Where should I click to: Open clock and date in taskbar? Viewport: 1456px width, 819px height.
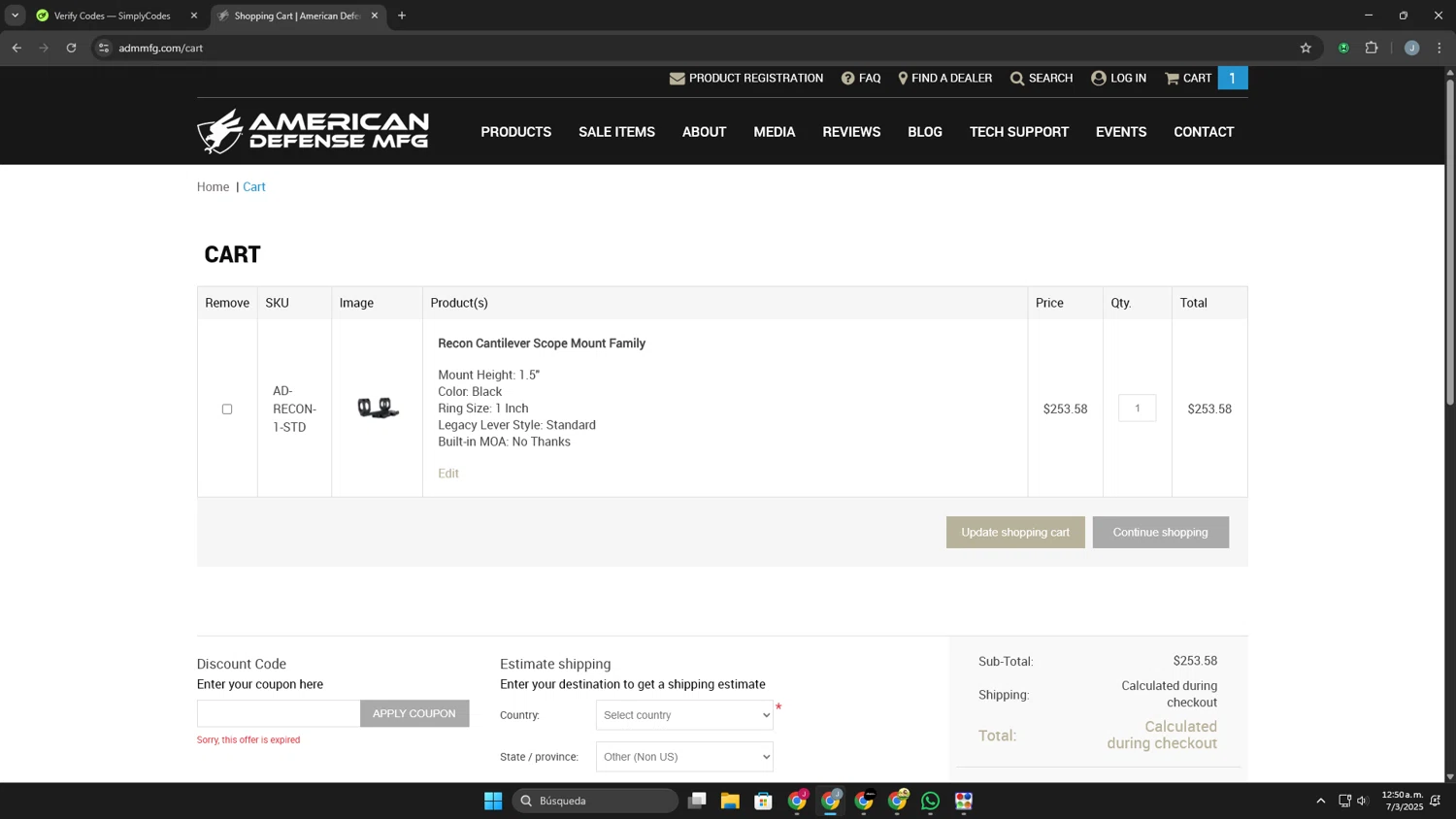coord(1403,801)
